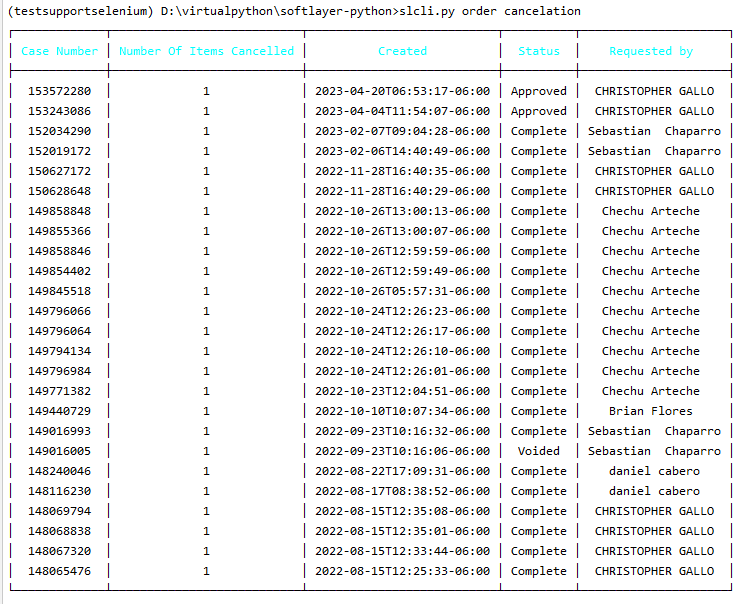The height and width of the screenshot is (604, 746).
Task: Select case number 148067320
Action: 59,550
